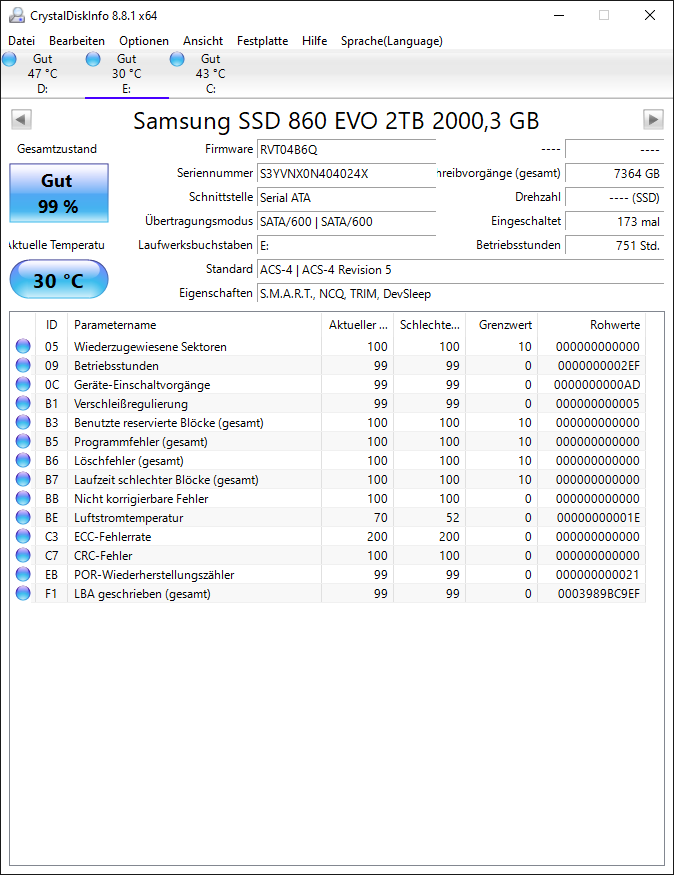Click status orb for Betriebsstunden attribute row
The image size is (674, 875).
point(23,366)
